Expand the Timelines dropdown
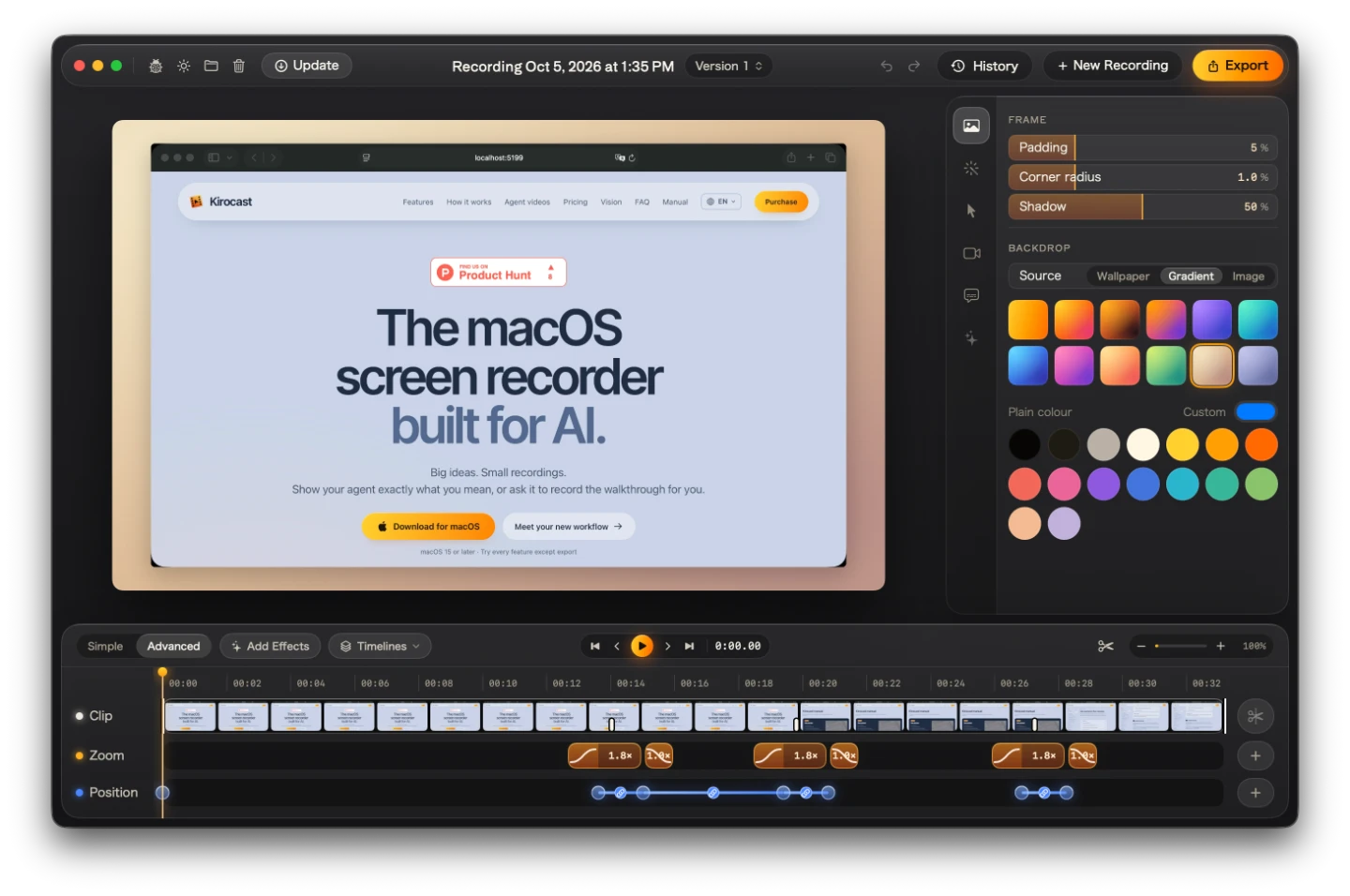 (380, 646)
